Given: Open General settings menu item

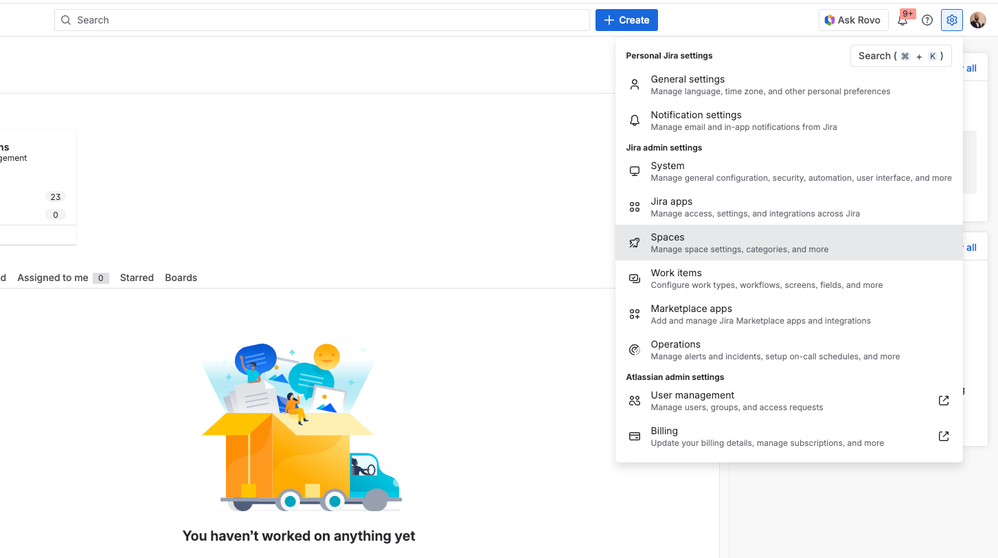Looking at the screenshot, I should (x=789, y=85).
